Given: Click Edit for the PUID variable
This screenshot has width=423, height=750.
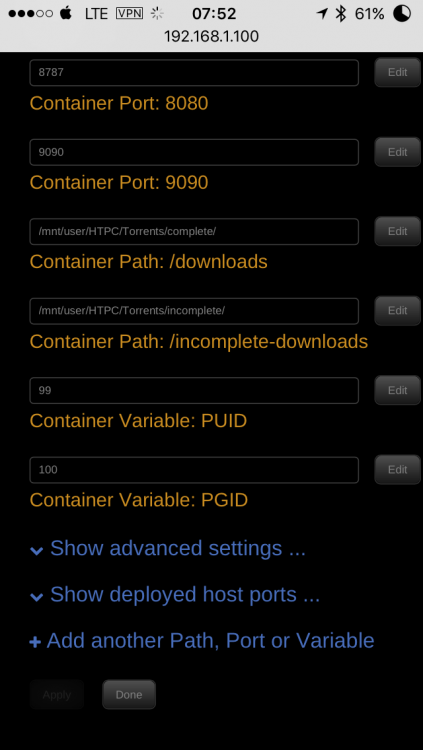Looking at the screenshot, I should click(x=398, y=390).
